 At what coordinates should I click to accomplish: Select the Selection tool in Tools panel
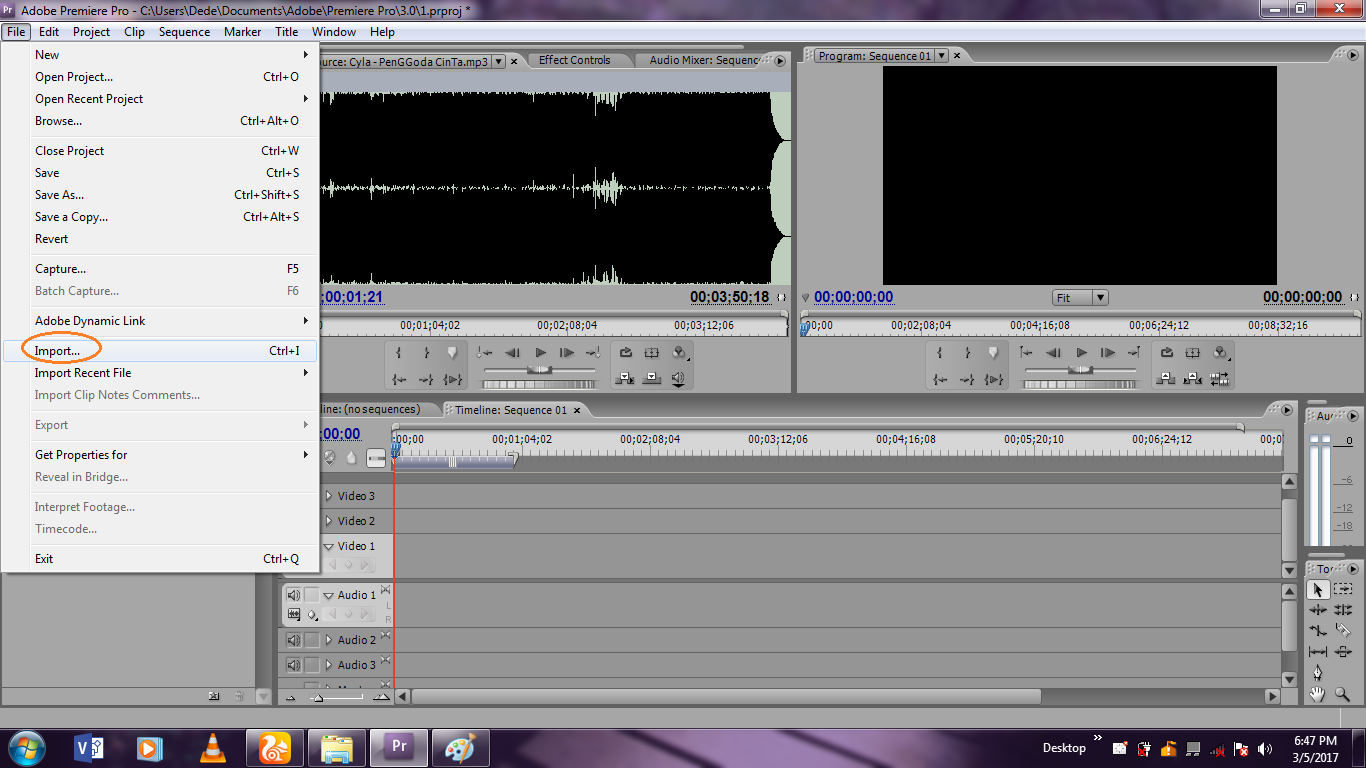(1318, 590)
